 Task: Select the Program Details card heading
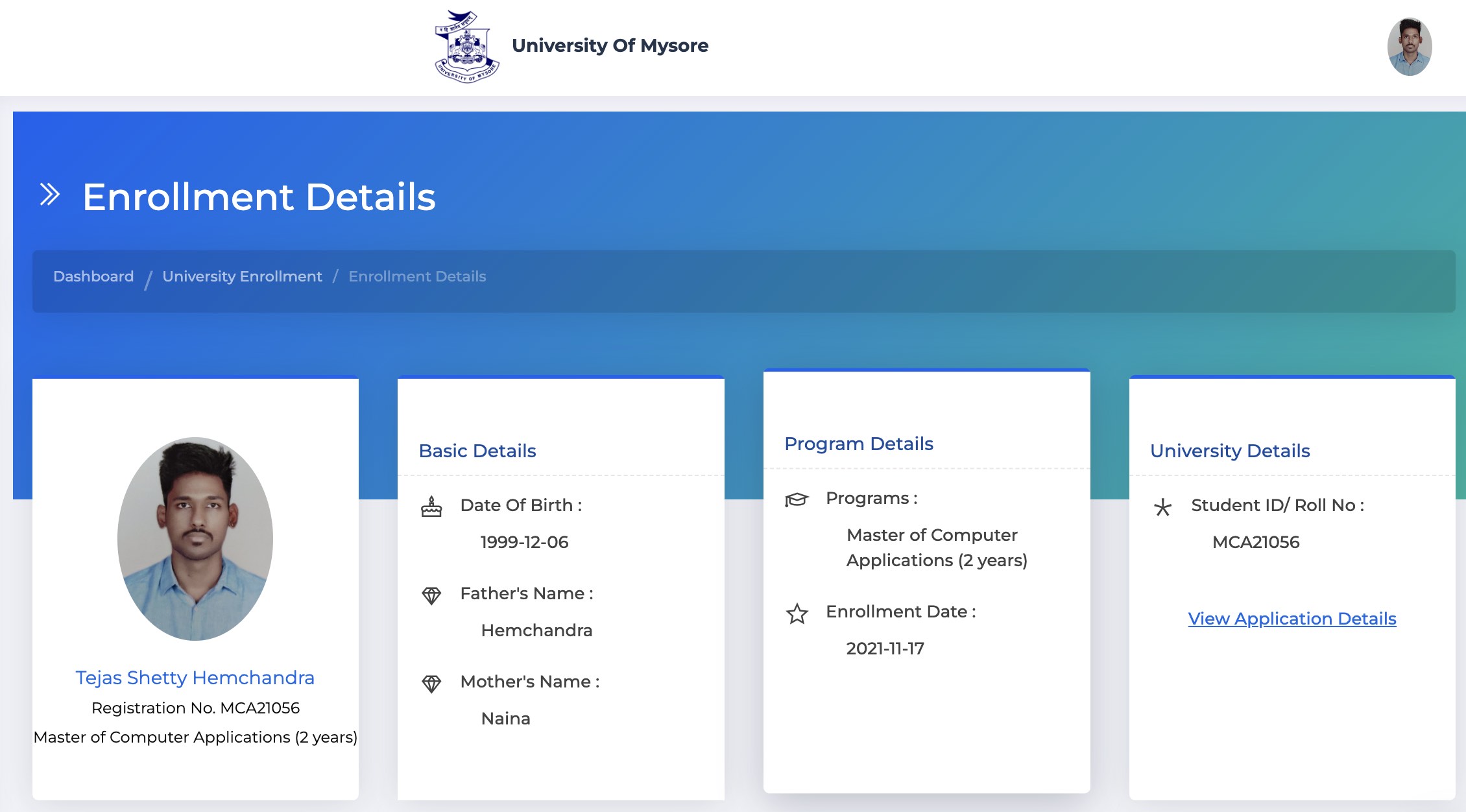click(859, 444)
